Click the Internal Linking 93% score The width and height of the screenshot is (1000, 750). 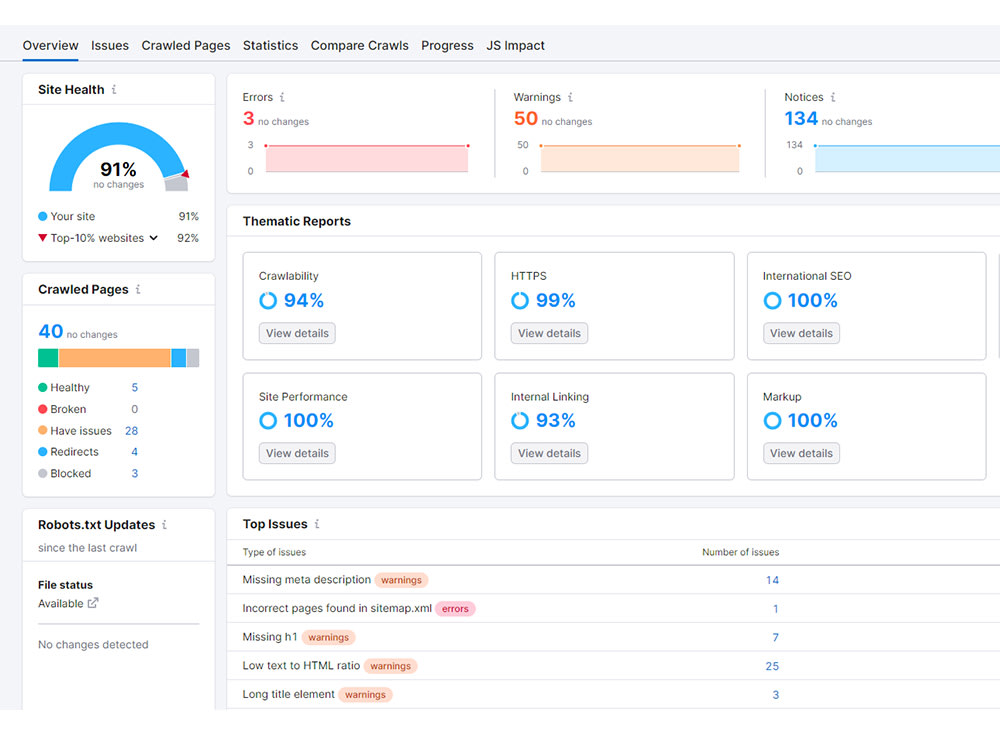pos(555,420)
